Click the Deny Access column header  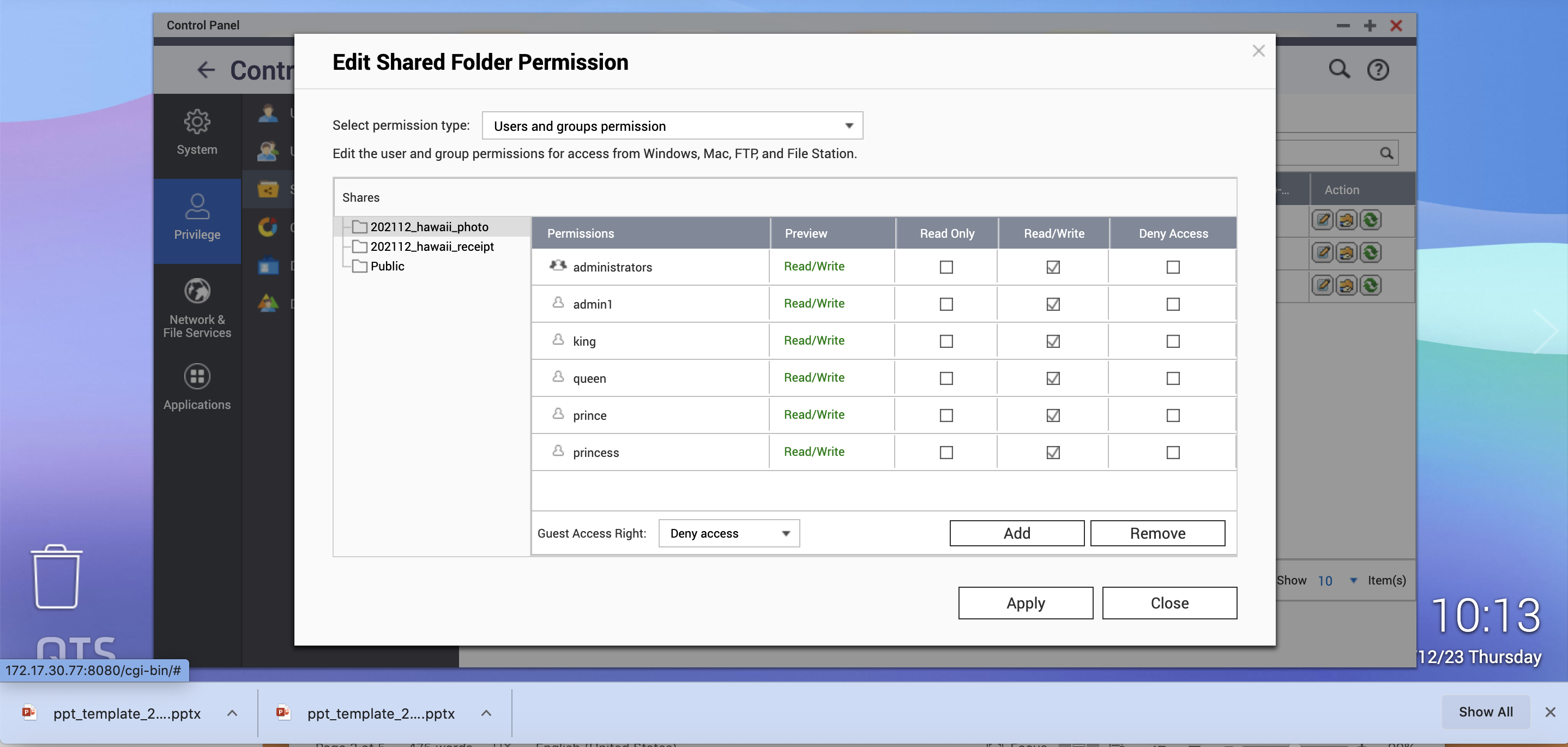click(x=1173, y=233)
